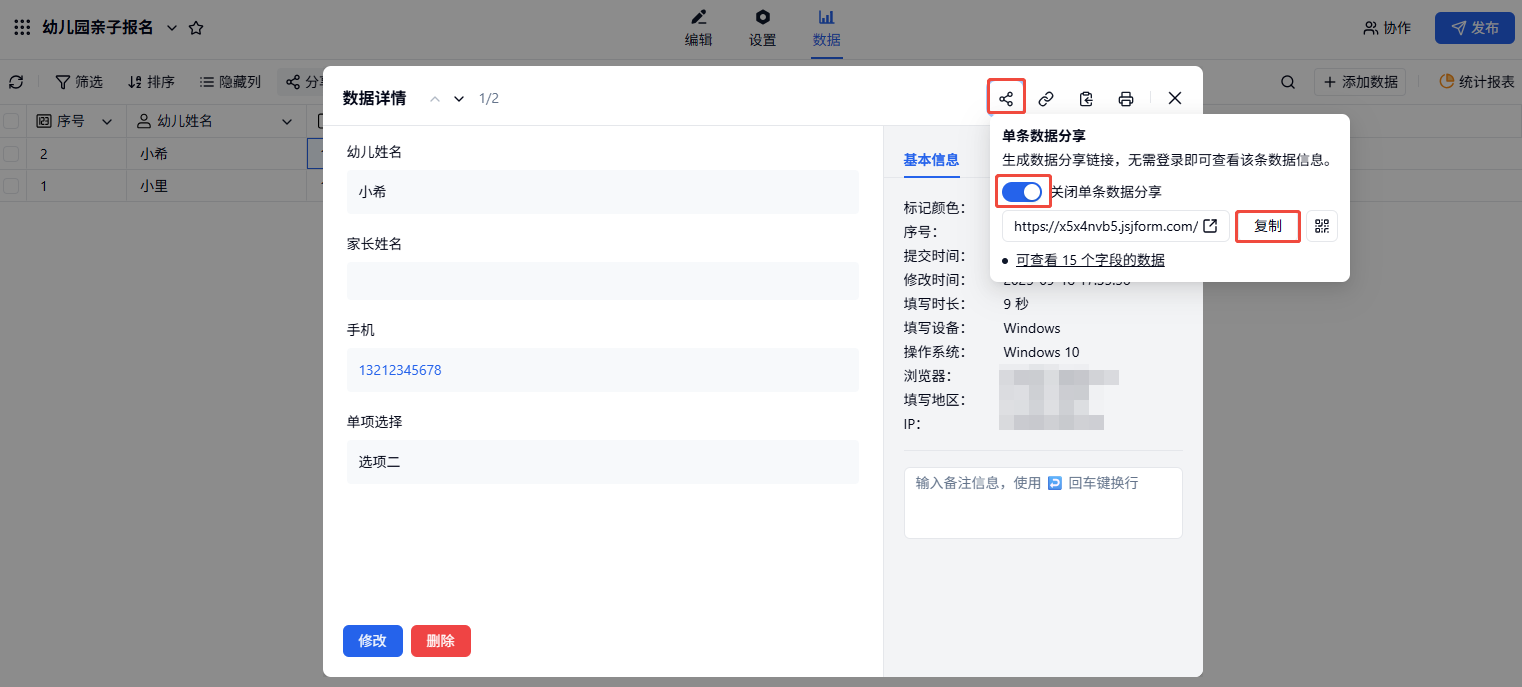Open the 序号 column dropdown menu
Image resolution: width=1522 pixels, height=687 pixels.
click(x=107, y=121)
